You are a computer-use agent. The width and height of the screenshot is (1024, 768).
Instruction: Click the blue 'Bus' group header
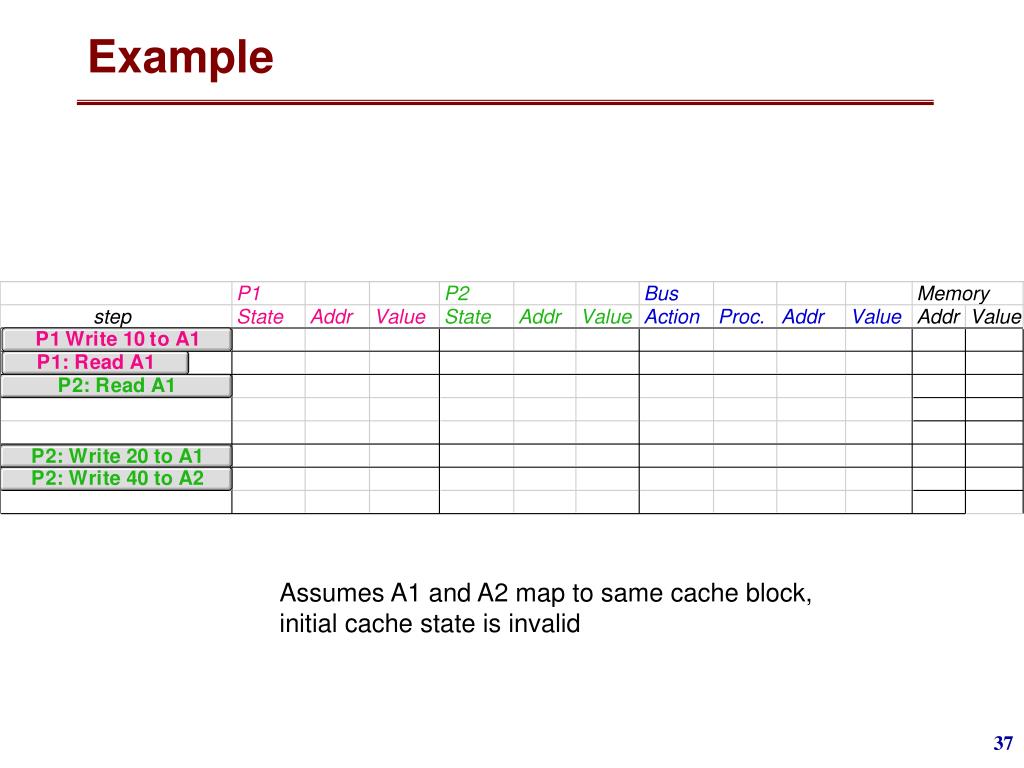point(661,293)
